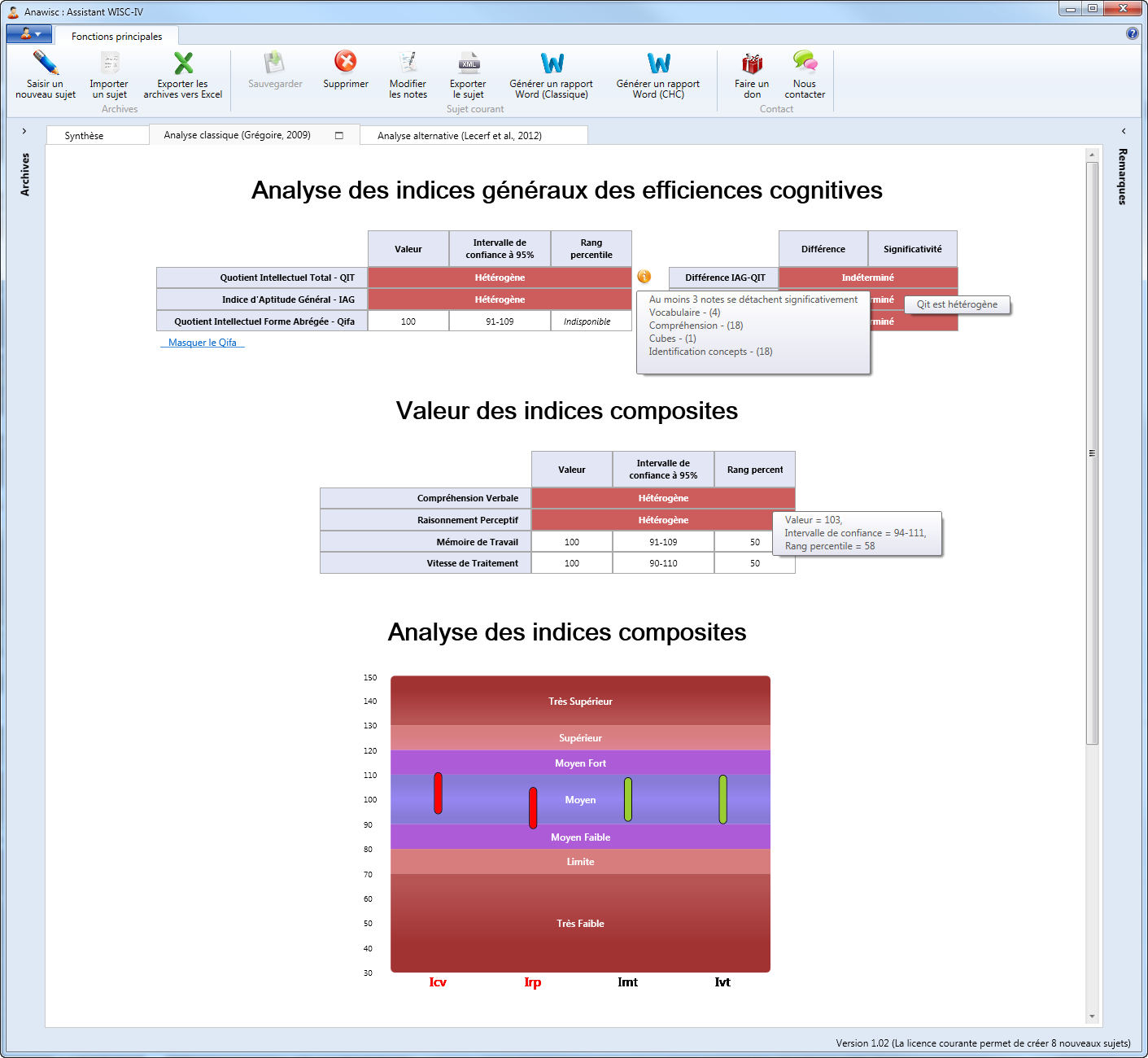Click the Faire un don gift icon
The height and width of the screenshot is (1058, 1148).
tap(752, 63)
